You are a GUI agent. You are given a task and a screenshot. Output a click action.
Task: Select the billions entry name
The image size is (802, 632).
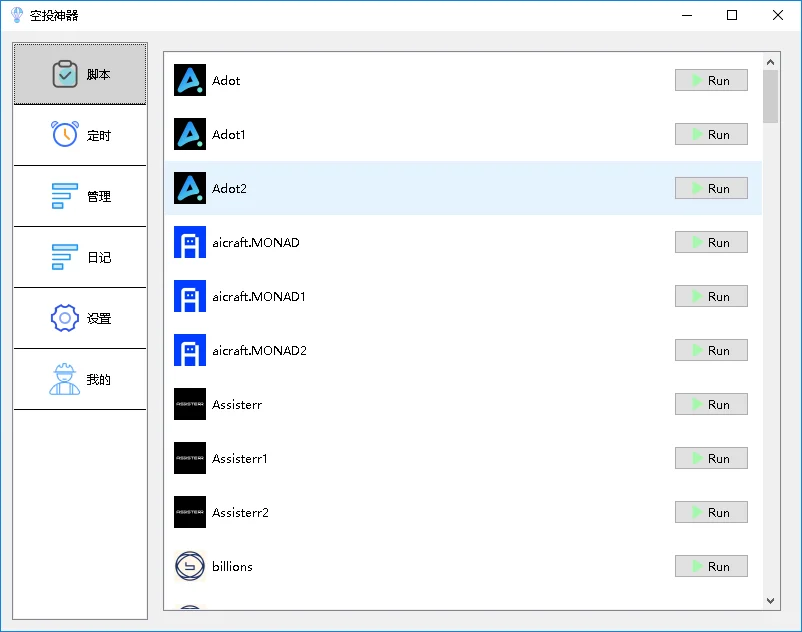click(x=232, y=566)
